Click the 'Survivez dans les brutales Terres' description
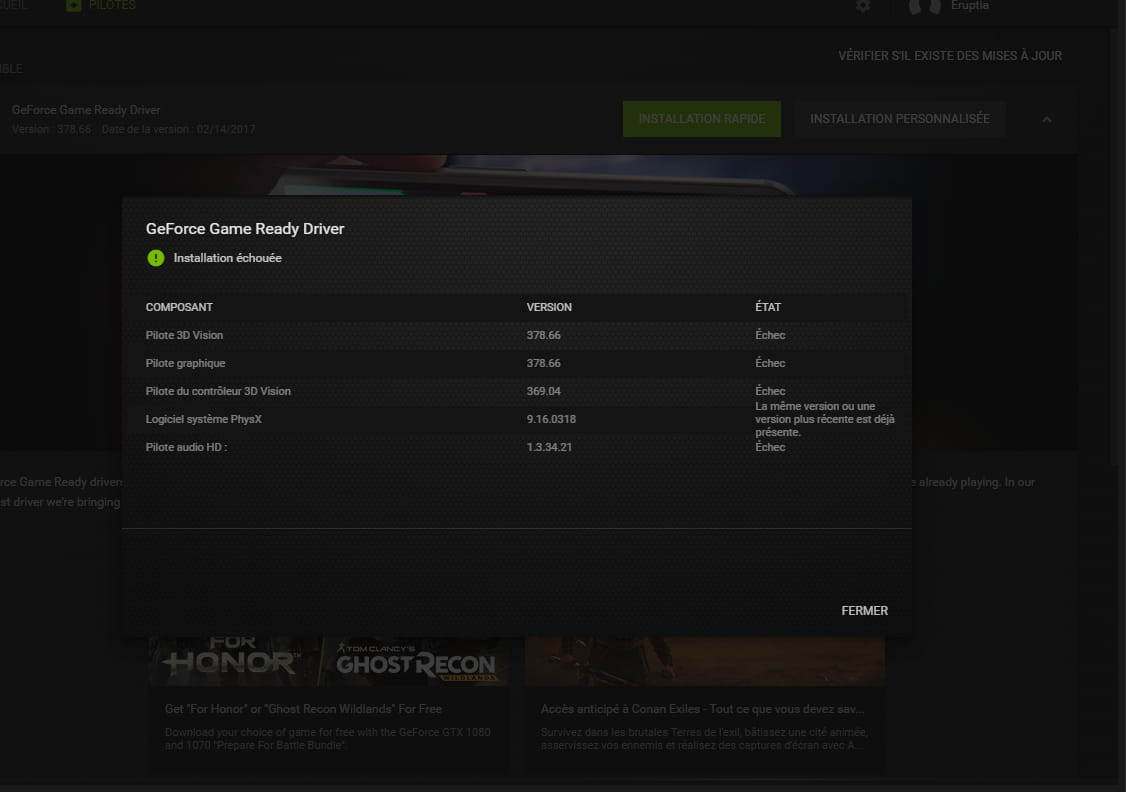The image size is (1126, 792). click(x=704, y=739)
